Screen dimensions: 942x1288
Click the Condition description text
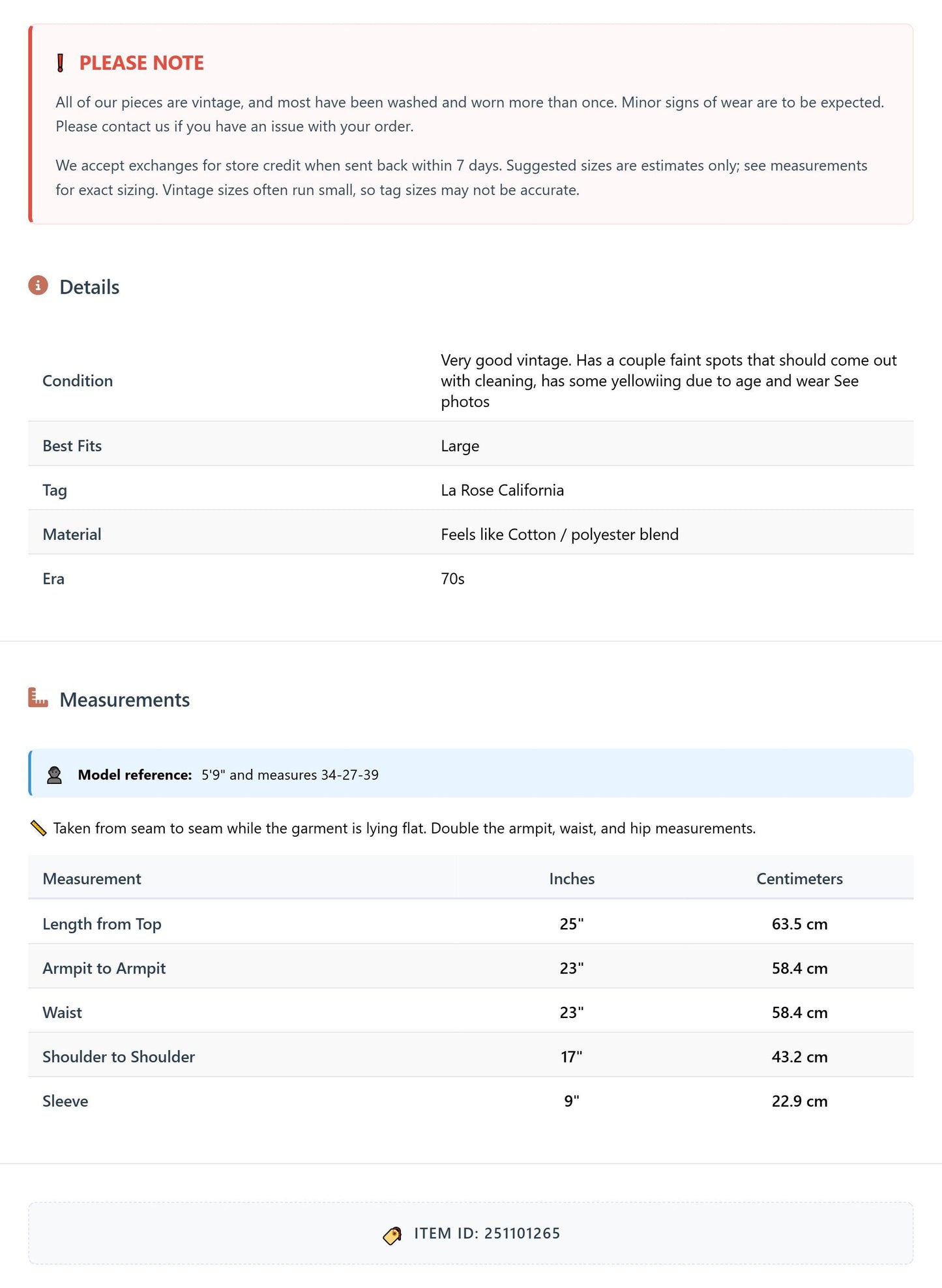pos(669,381)
